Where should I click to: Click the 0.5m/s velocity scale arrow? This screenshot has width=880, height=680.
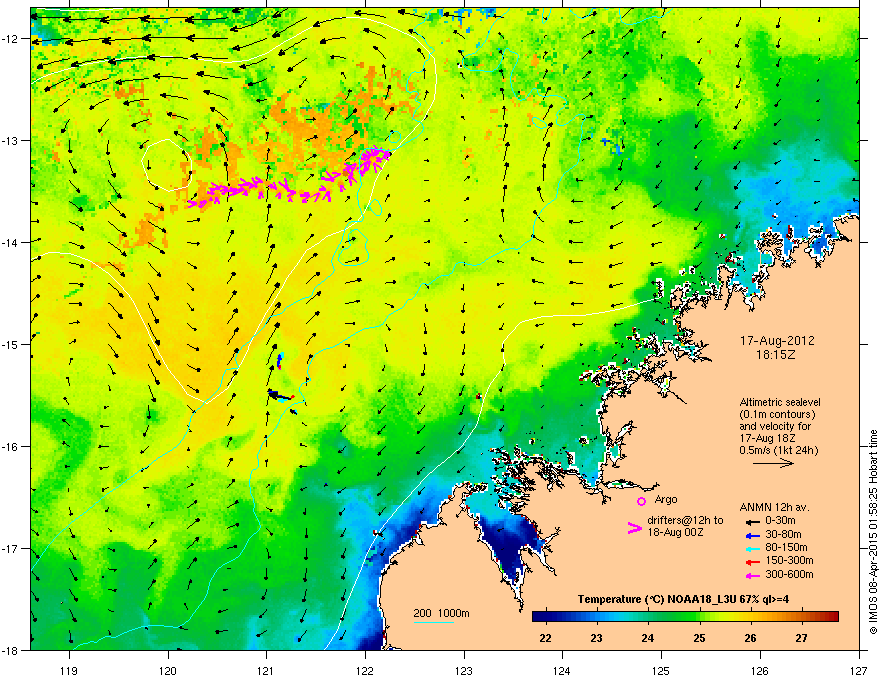tap(773, 463)
